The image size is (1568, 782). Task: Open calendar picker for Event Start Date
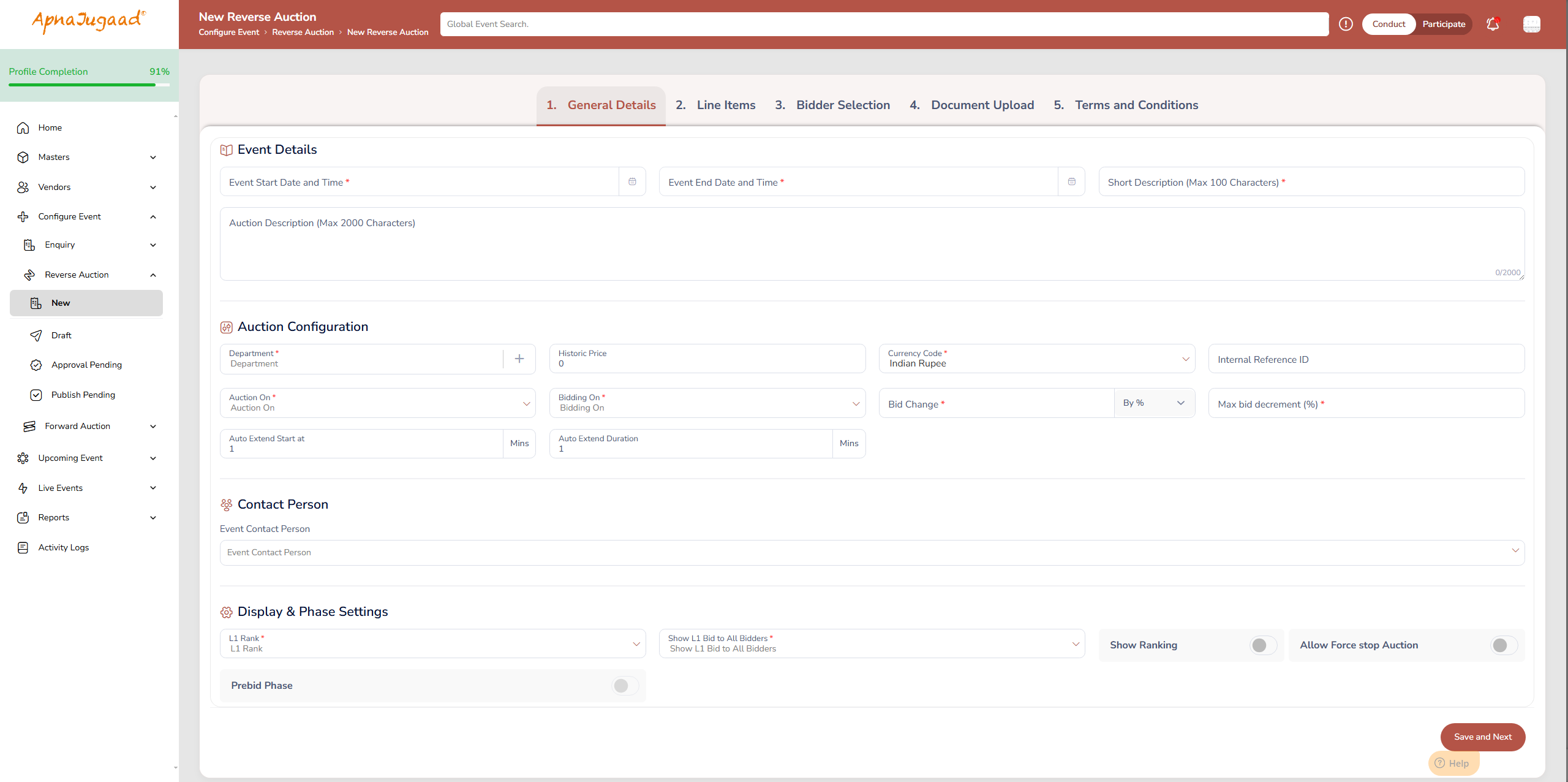[632, 181]
